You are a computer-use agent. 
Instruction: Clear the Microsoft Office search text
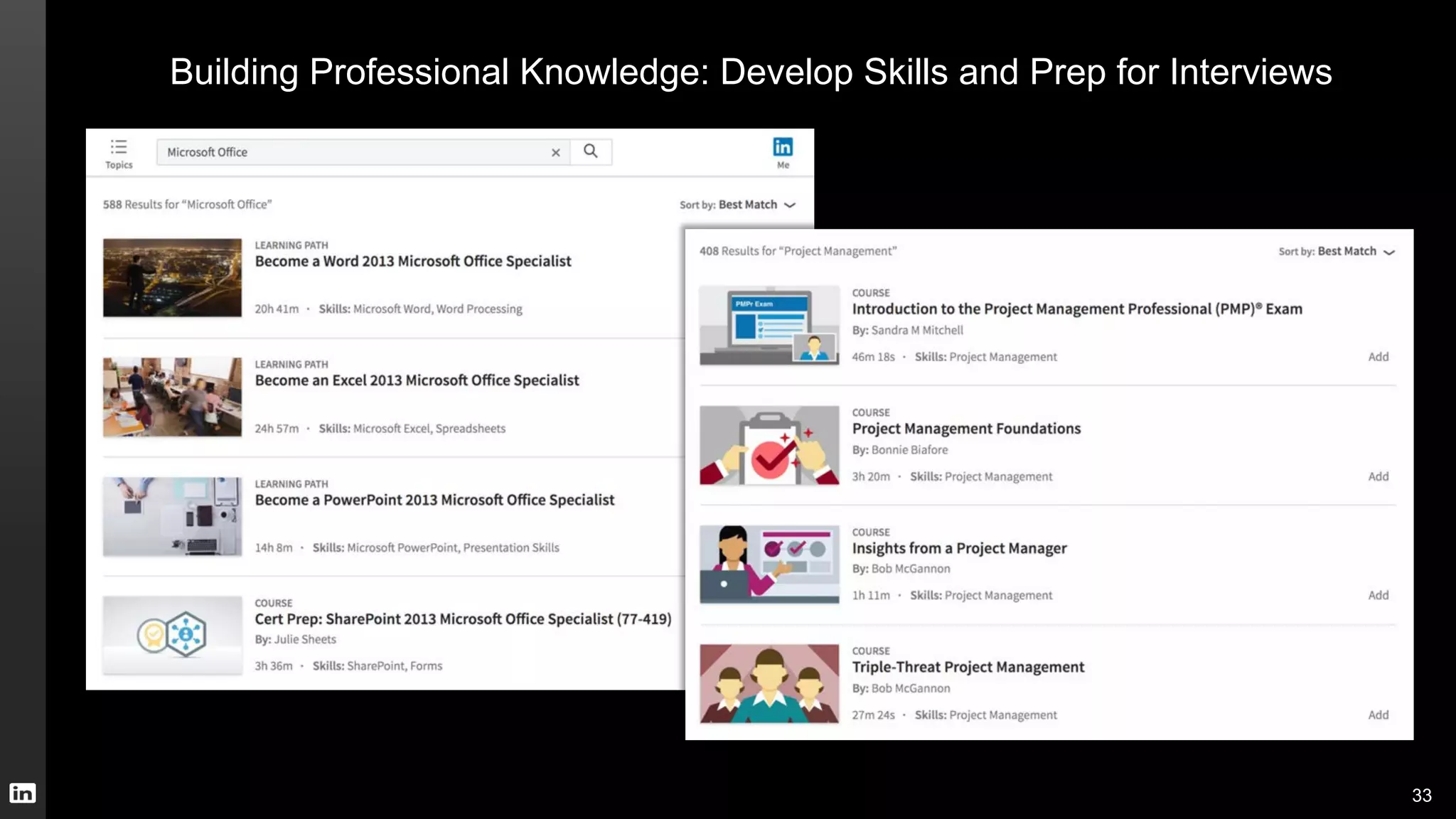click(x=556, y=152)
